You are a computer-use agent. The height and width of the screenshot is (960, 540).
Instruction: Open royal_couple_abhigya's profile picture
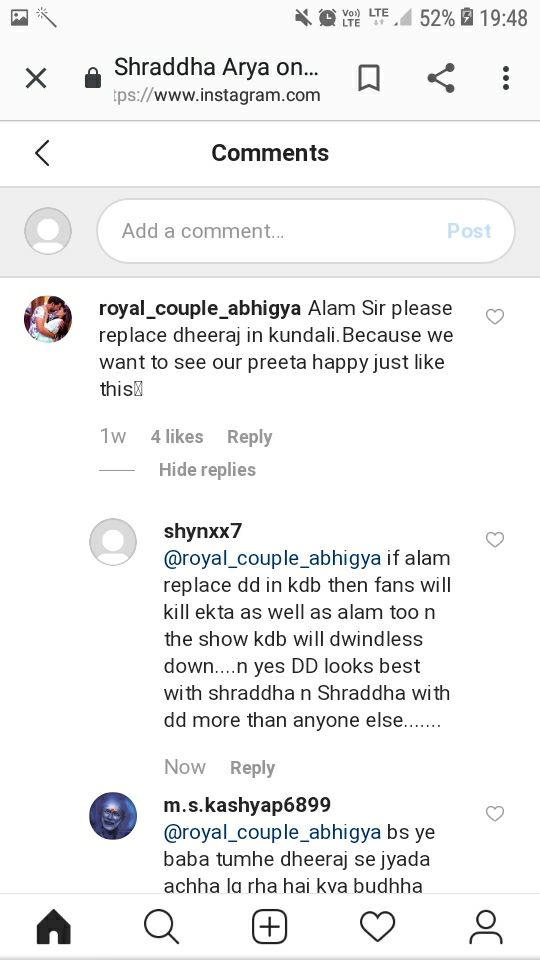(48, 319)
